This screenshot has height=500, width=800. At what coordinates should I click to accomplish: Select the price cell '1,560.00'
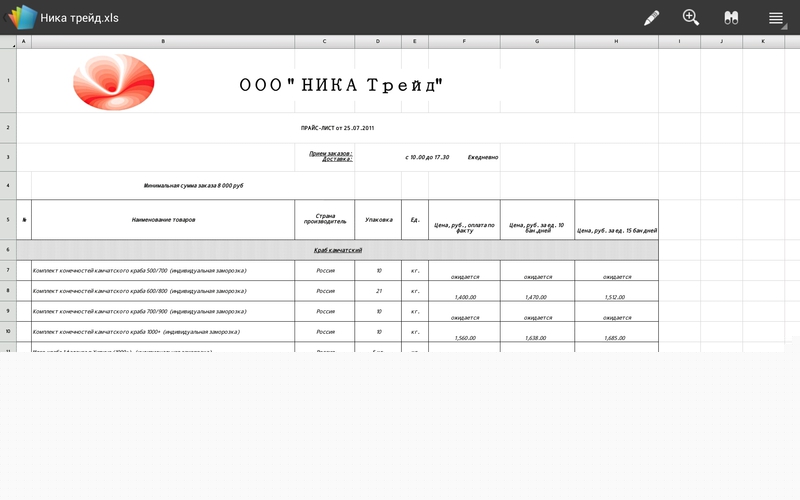tap(464, 332)
